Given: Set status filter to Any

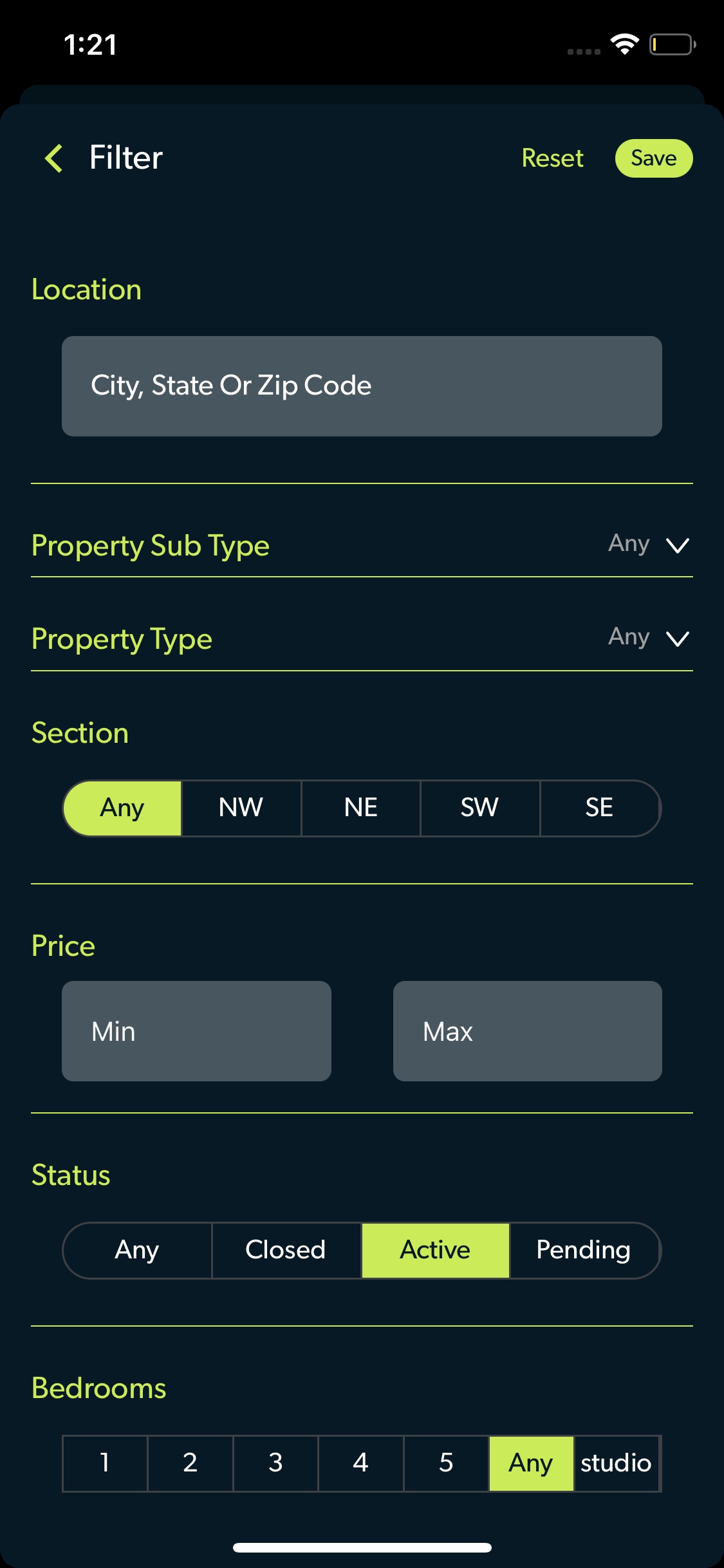Looking at the screenshot, I should click(137, 1250).
